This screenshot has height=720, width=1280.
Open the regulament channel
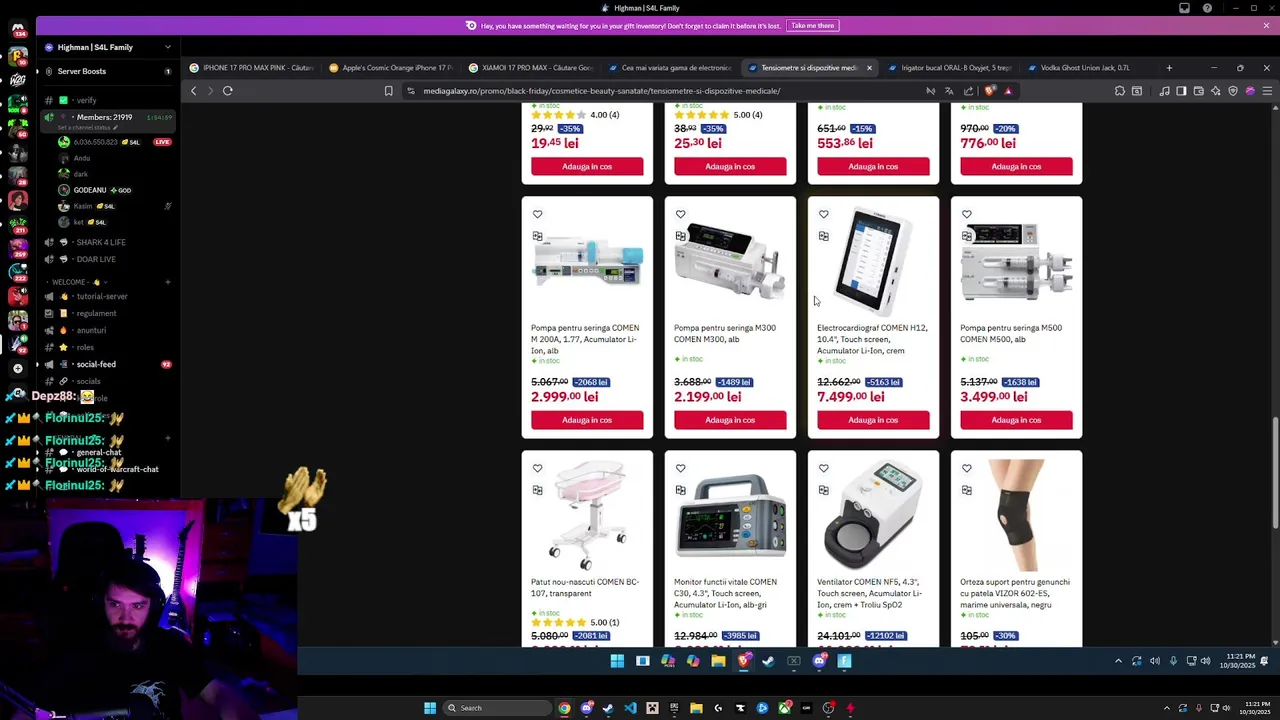click(x=108, y=313)
